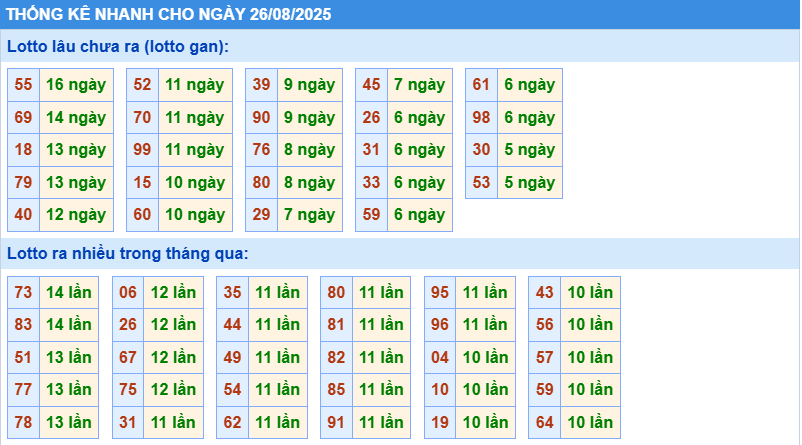Screen dimensions: 802x445
Task: Click lotto number 95 with 11 lần
Action: pos(440,293)
